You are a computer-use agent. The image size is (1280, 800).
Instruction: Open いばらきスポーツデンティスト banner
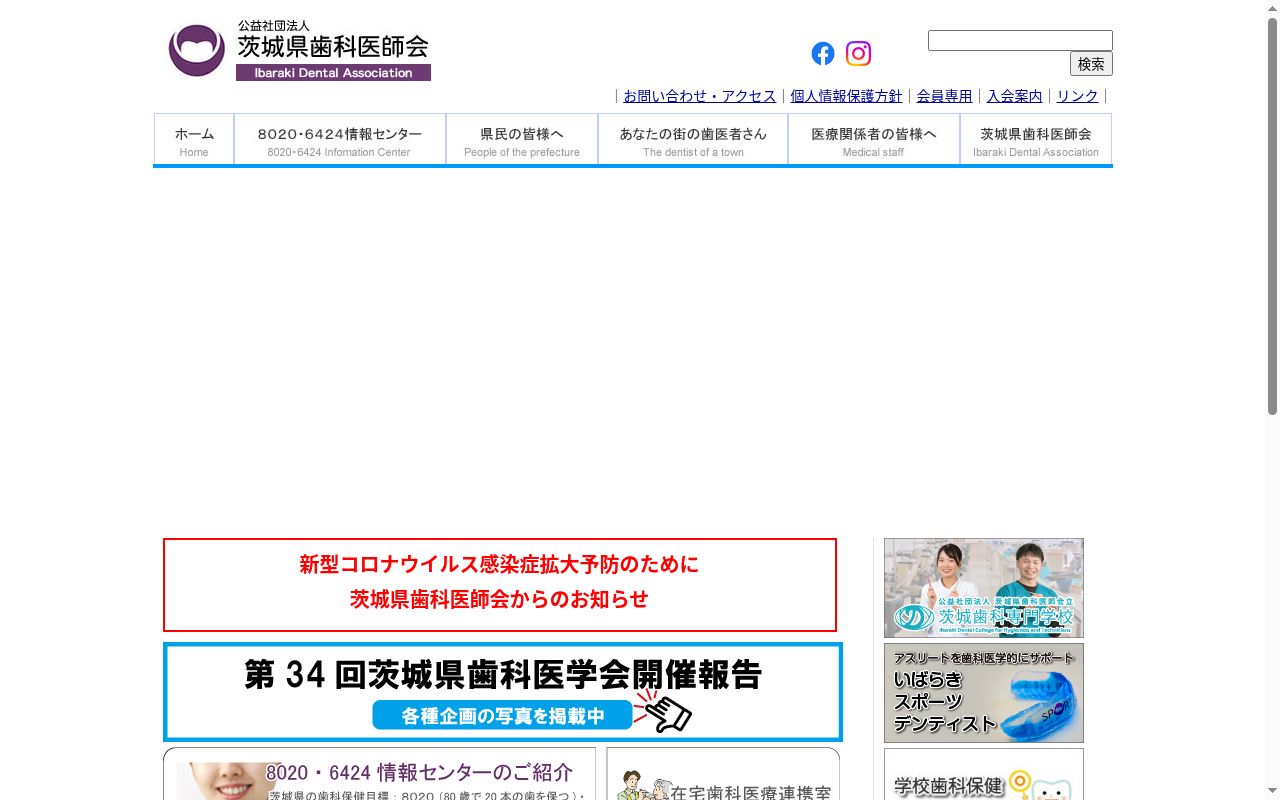(x=984, y=693)
